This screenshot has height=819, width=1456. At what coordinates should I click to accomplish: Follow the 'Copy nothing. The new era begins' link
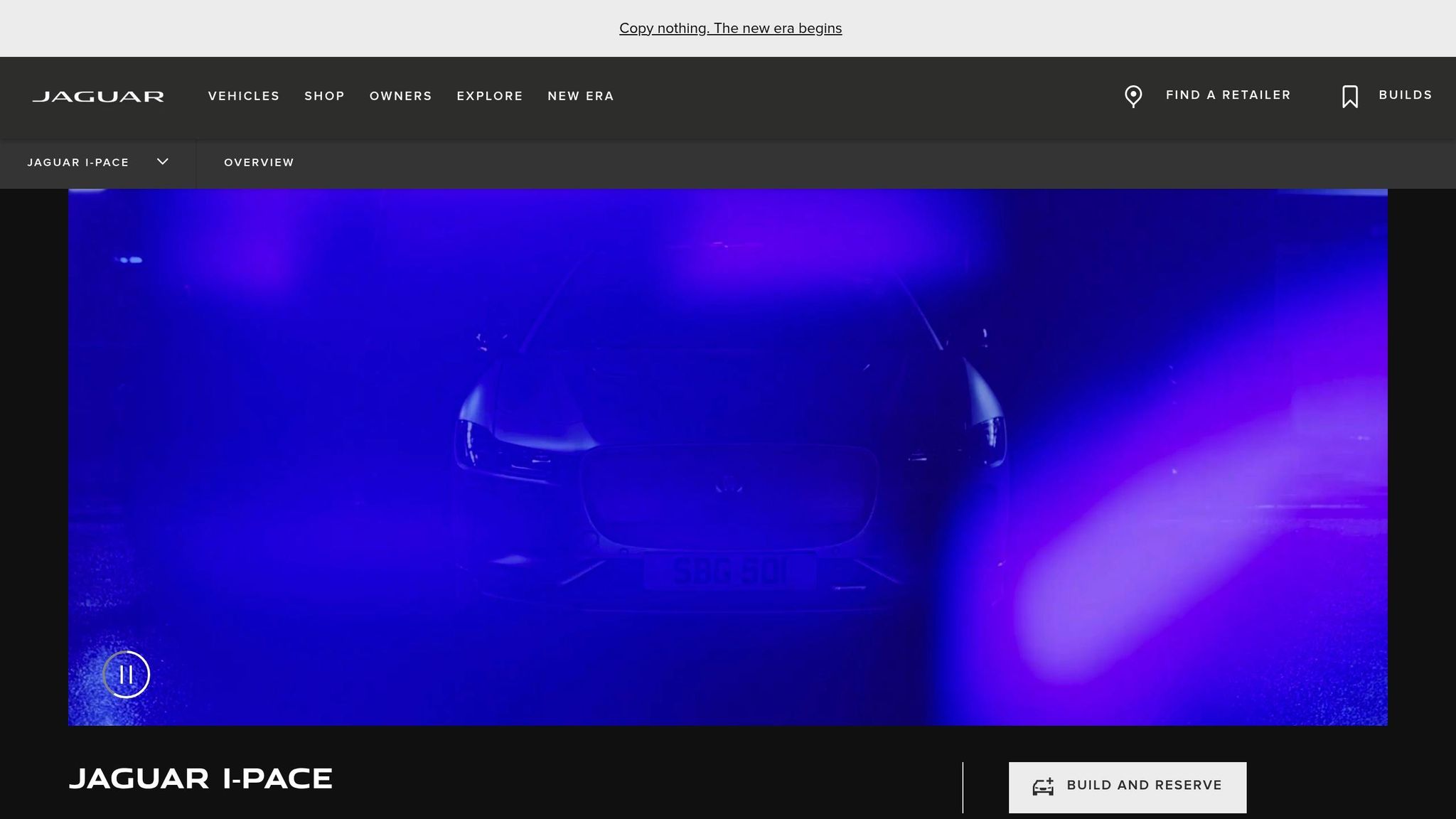[x=730, y=28]
